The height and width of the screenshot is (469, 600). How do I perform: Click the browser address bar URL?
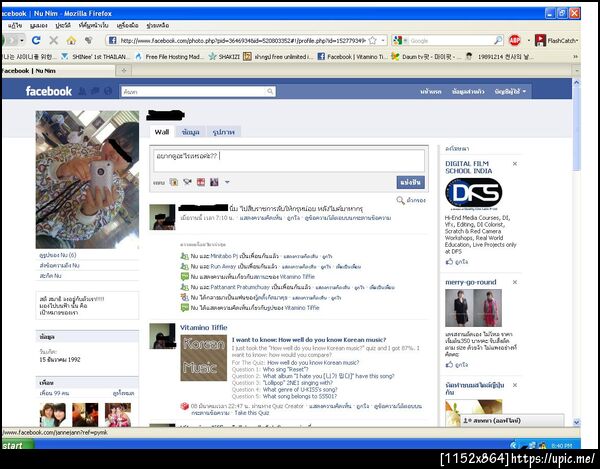pyautogui.click(x=243, y=40)
